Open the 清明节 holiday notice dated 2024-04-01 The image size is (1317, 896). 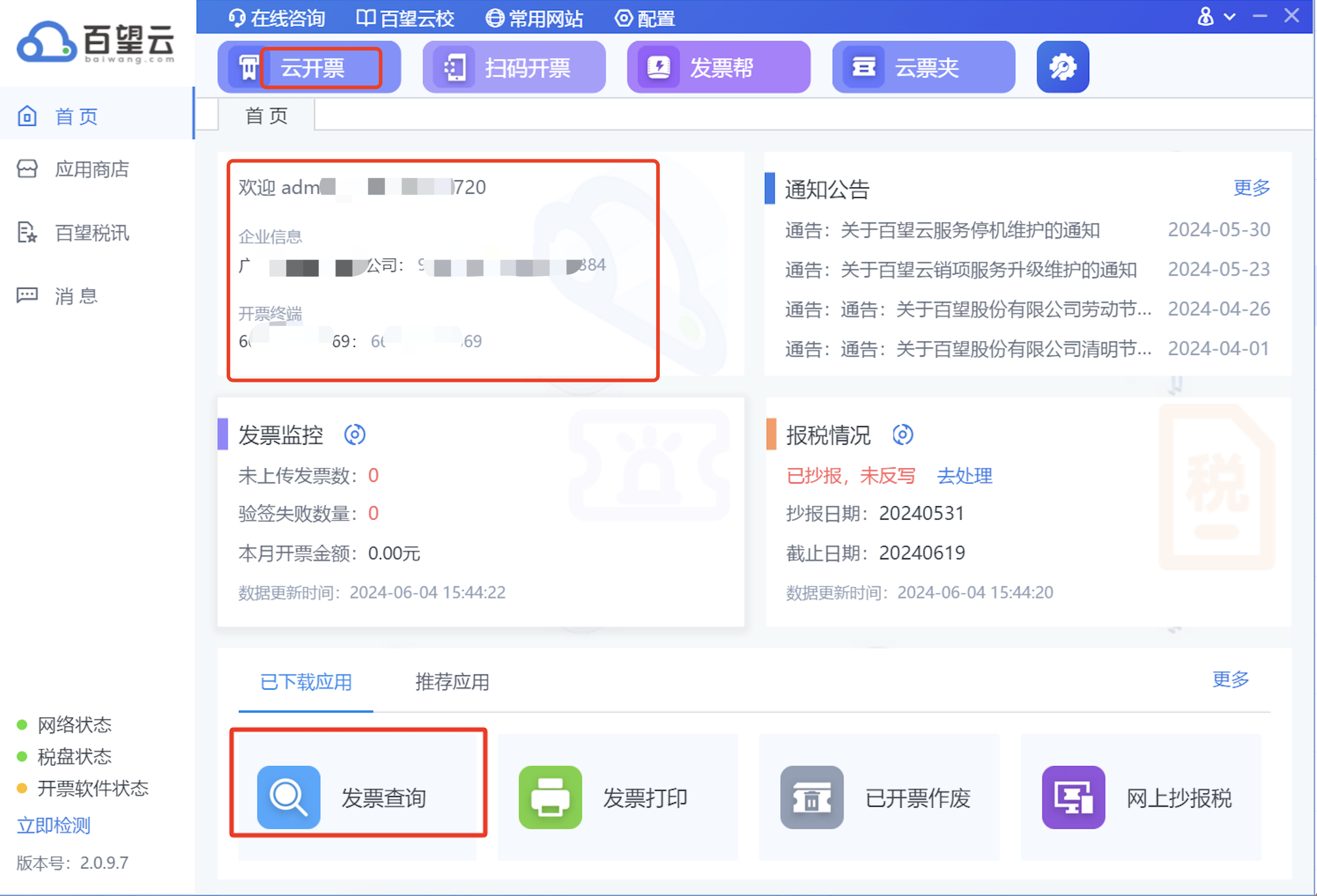(968, 349)
